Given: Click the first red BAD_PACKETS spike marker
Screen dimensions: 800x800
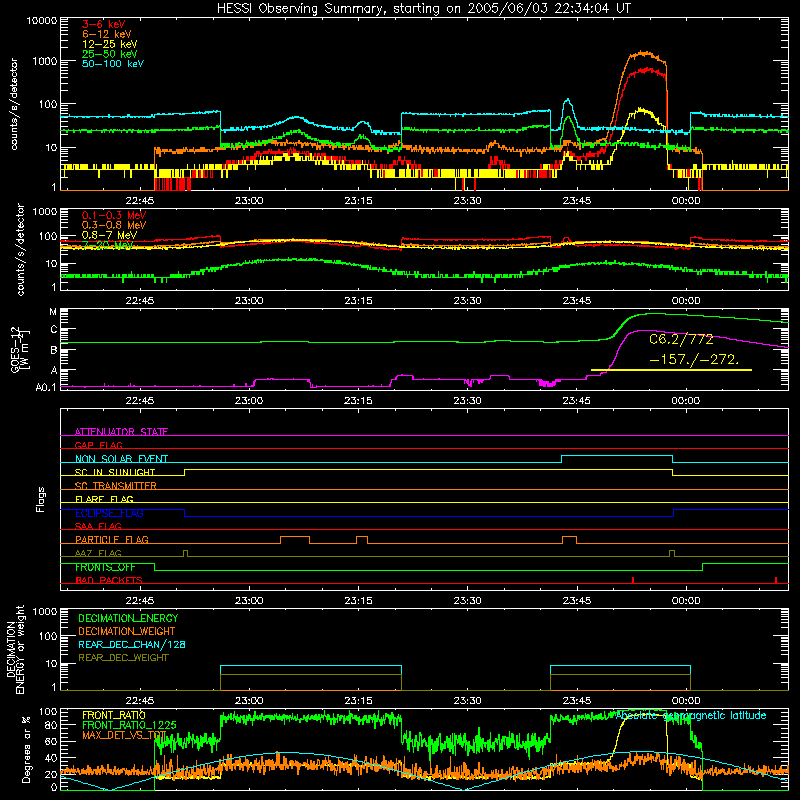Looking at the screenshot, I should coord(633,580).
